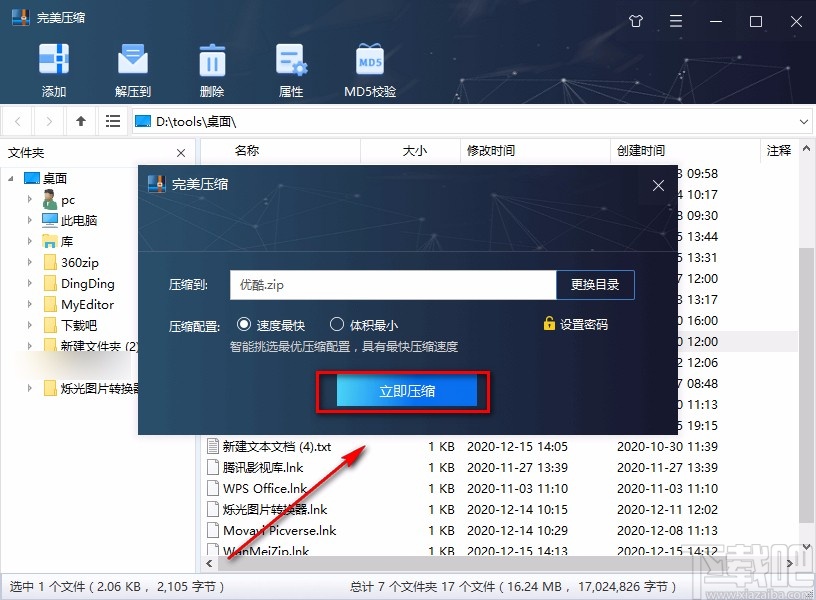This screenshot has width=816, height=600.
Task: Select the 桌面 desktop icon in the tree
Action: tap(32, 178)
